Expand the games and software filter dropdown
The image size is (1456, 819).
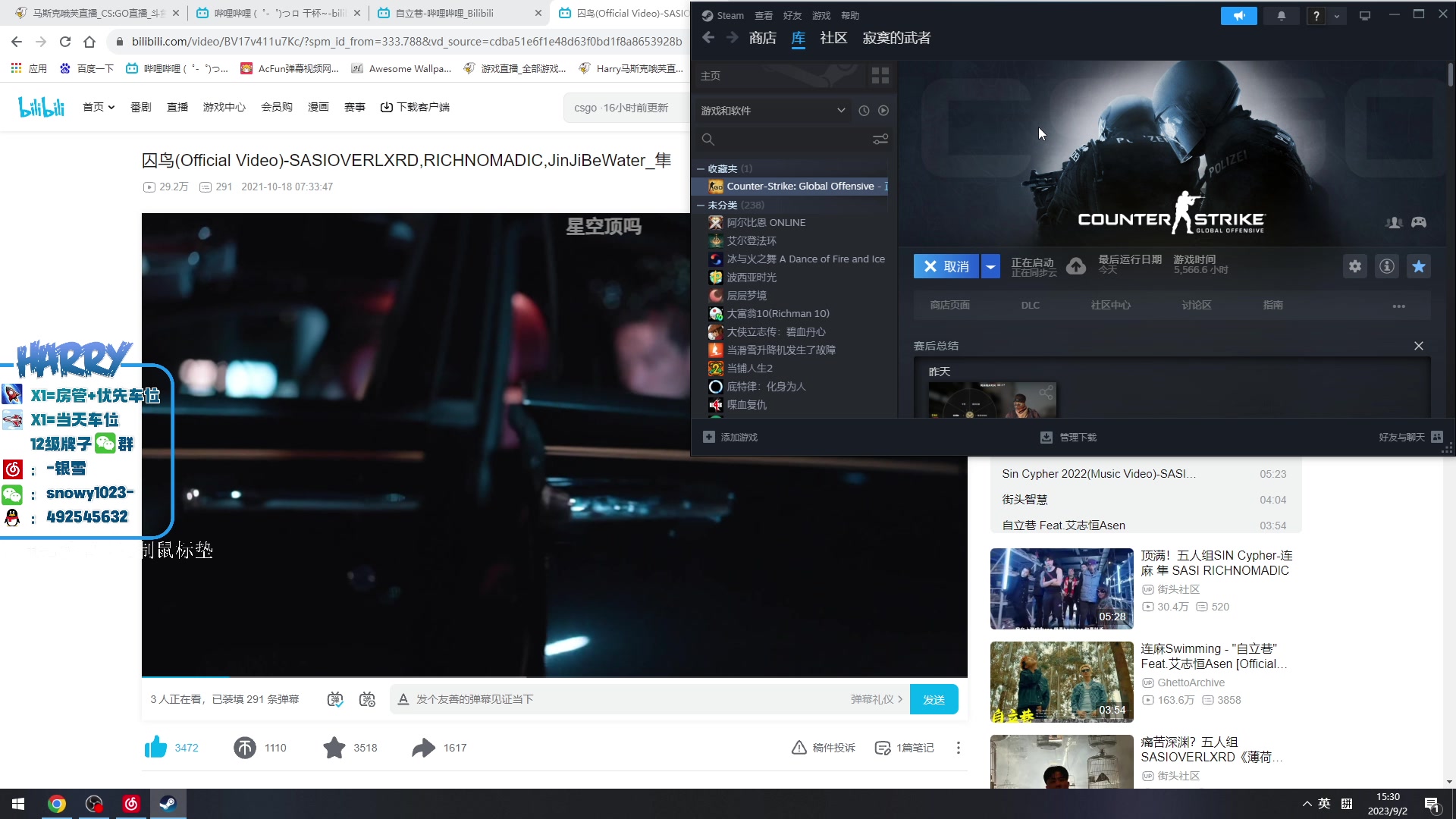[773, 111]
